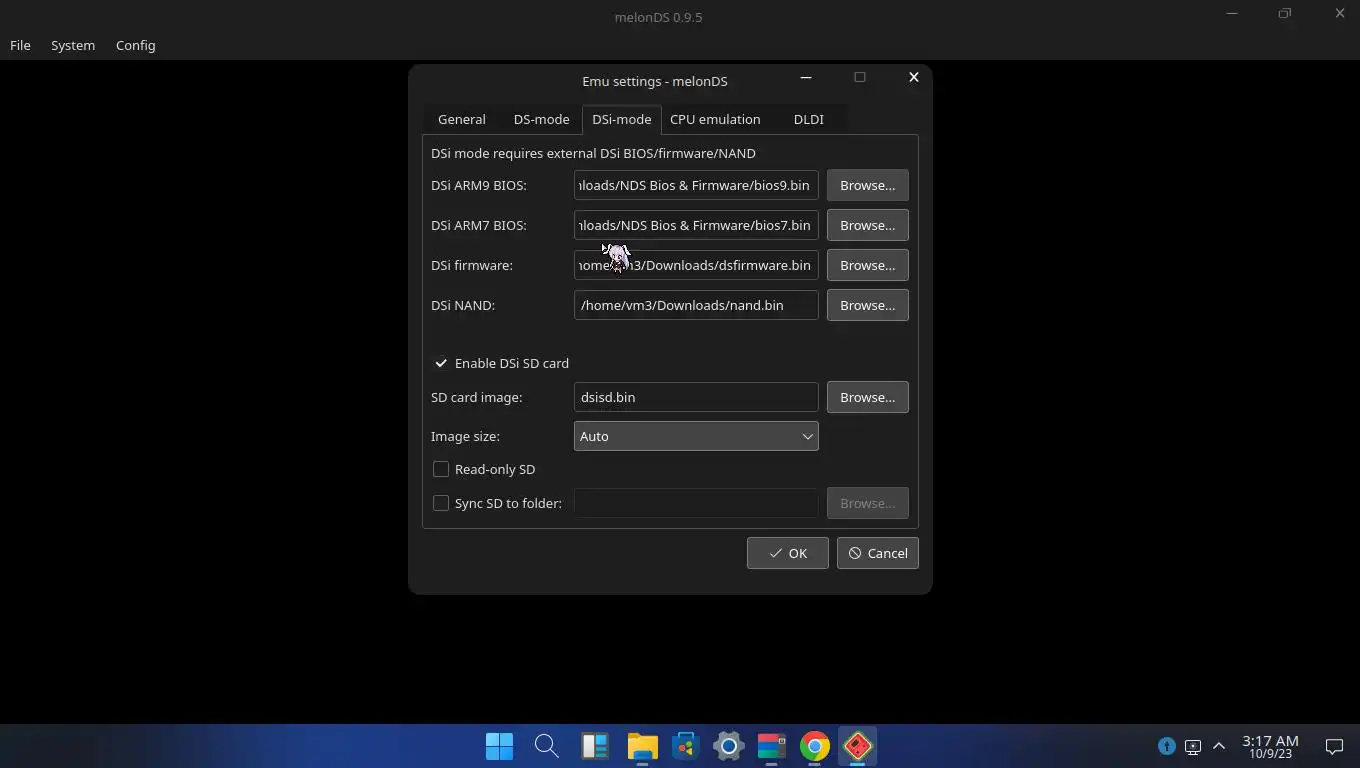Open the CPU emulation tab
This screenshot has width=1360, height=768.
(x=715, y=119)
